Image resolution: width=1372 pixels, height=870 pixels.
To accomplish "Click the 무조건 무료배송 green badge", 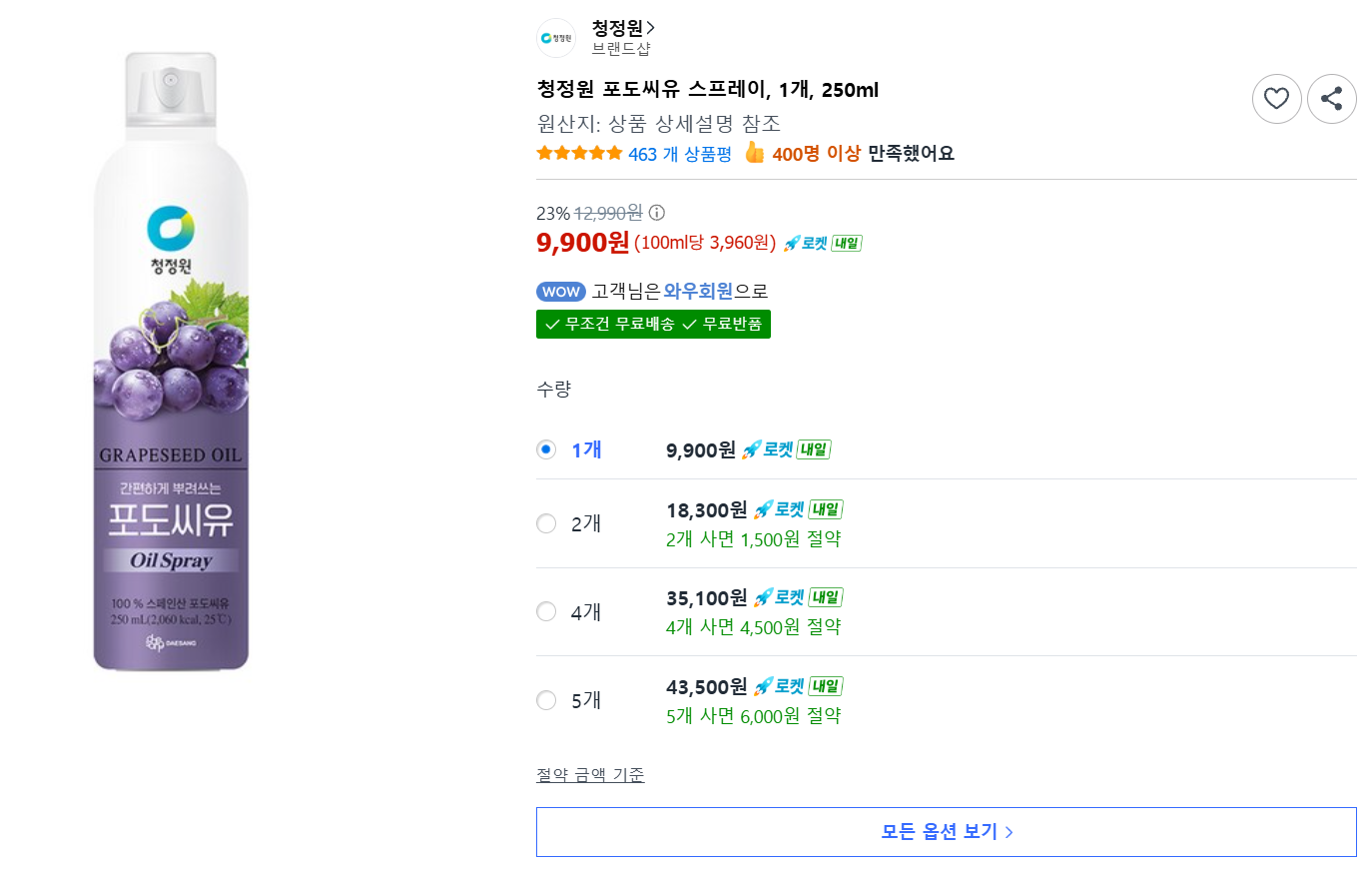I will [610, 325].
